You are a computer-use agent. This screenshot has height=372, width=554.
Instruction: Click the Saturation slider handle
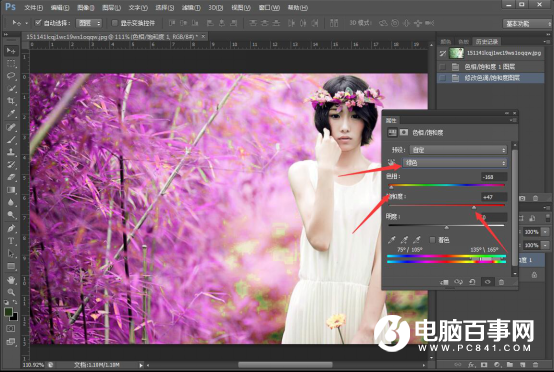coord(474,207)
